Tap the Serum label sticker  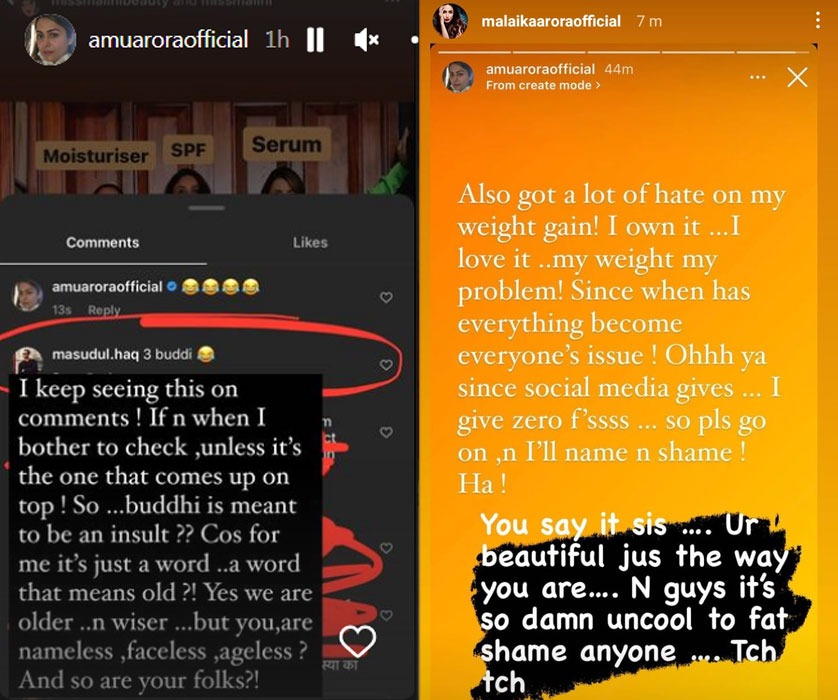click(287, 144)
